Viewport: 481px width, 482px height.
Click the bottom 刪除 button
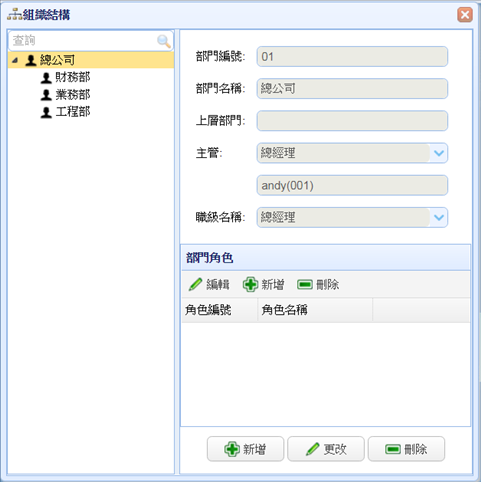[406, 449]
